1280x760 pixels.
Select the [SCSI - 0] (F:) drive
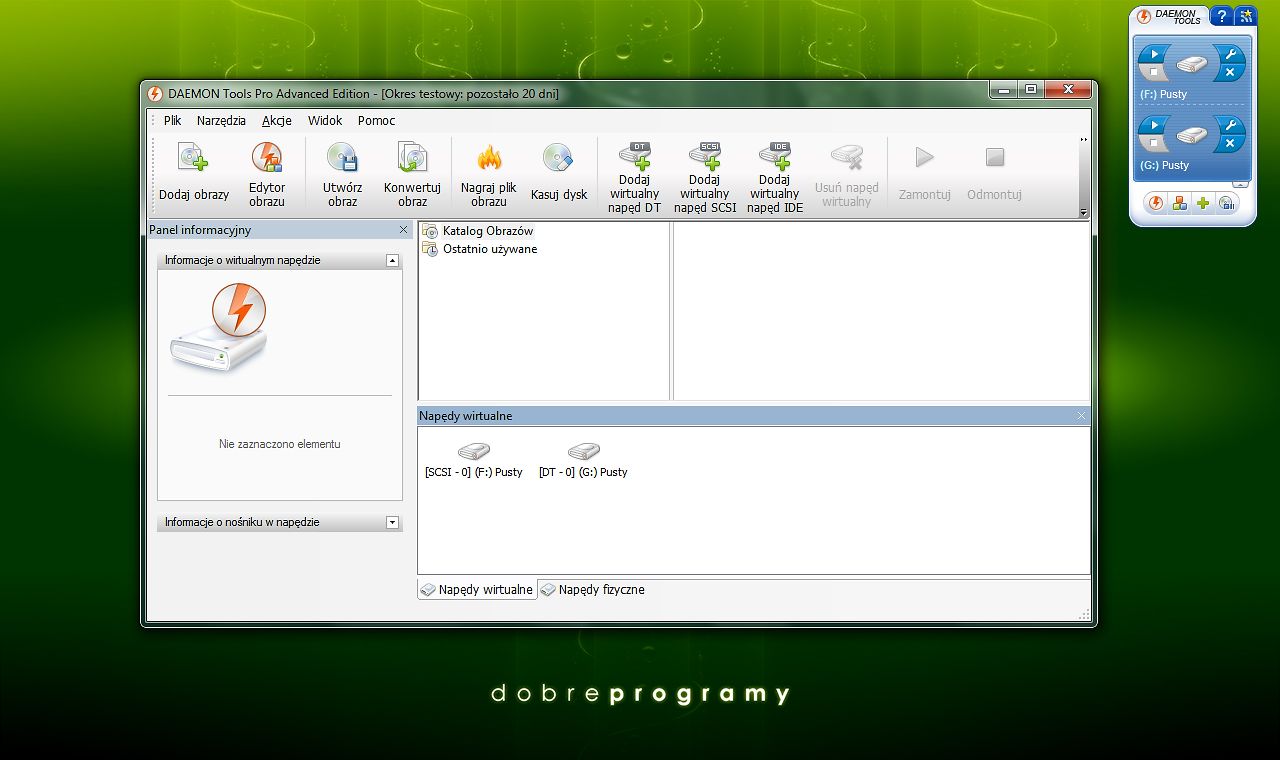pyautogui.click(x=474, y=461)
